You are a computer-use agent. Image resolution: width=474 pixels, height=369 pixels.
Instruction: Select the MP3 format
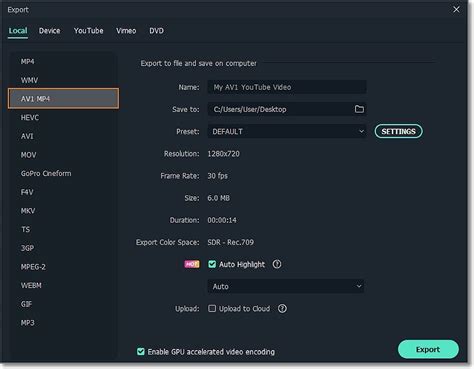point(28,323)
